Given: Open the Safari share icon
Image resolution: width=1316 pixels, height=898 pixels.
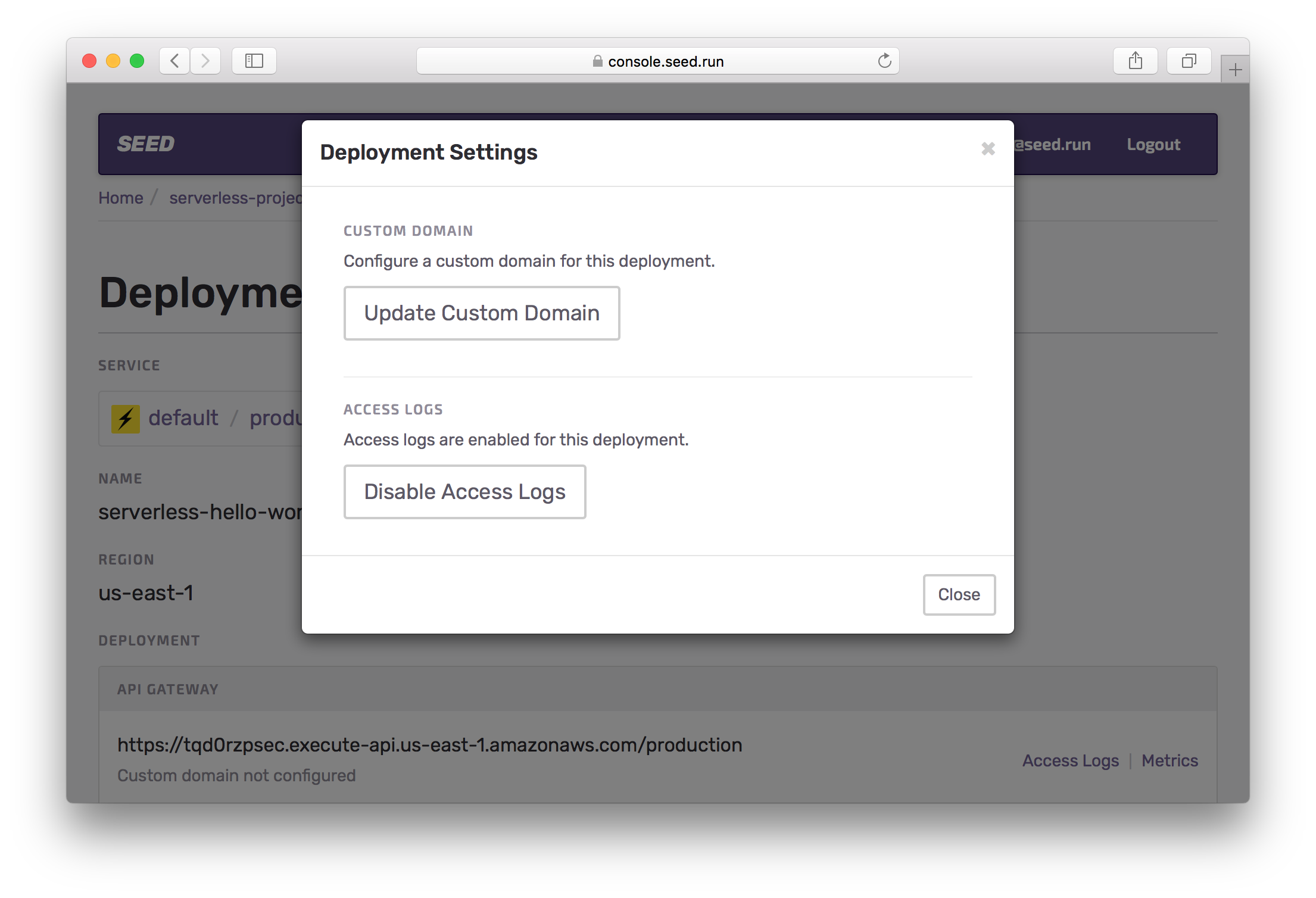Looking at the screenshot, I should click(x=1135, y=61).
